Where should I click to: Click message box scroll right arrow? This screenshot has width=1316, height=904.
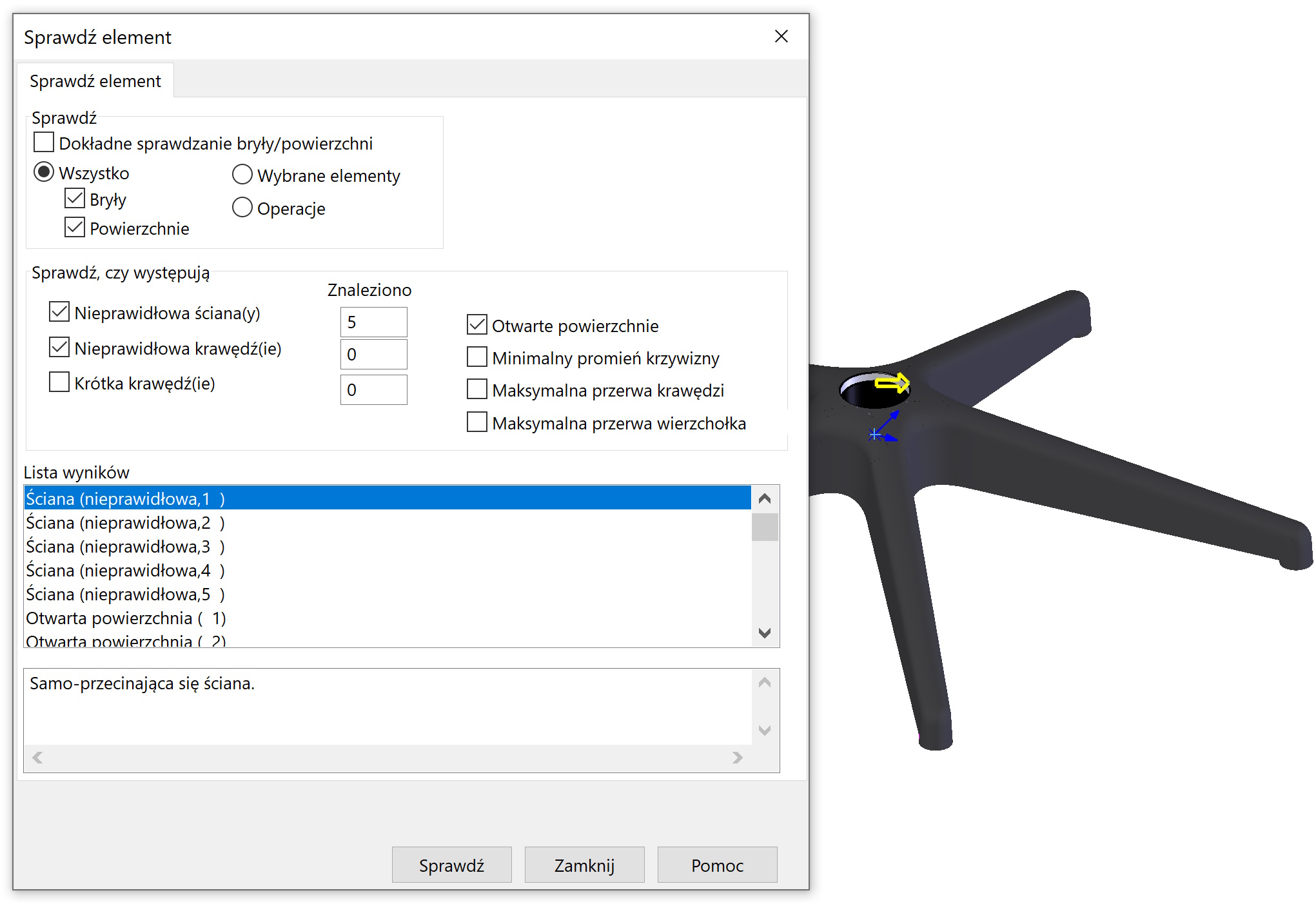[738, 758]
